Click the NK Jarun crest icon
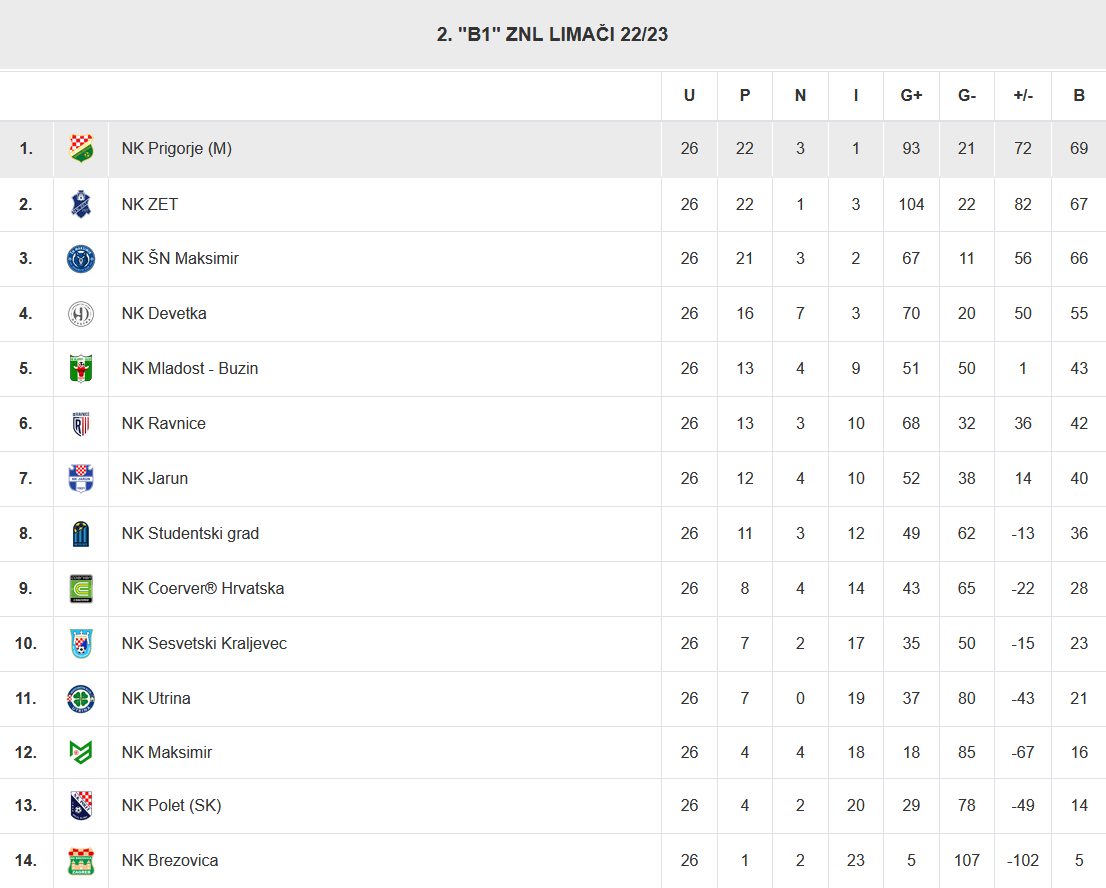The image size is (1106, 888). pyautogui.click(x=81, y=478)
